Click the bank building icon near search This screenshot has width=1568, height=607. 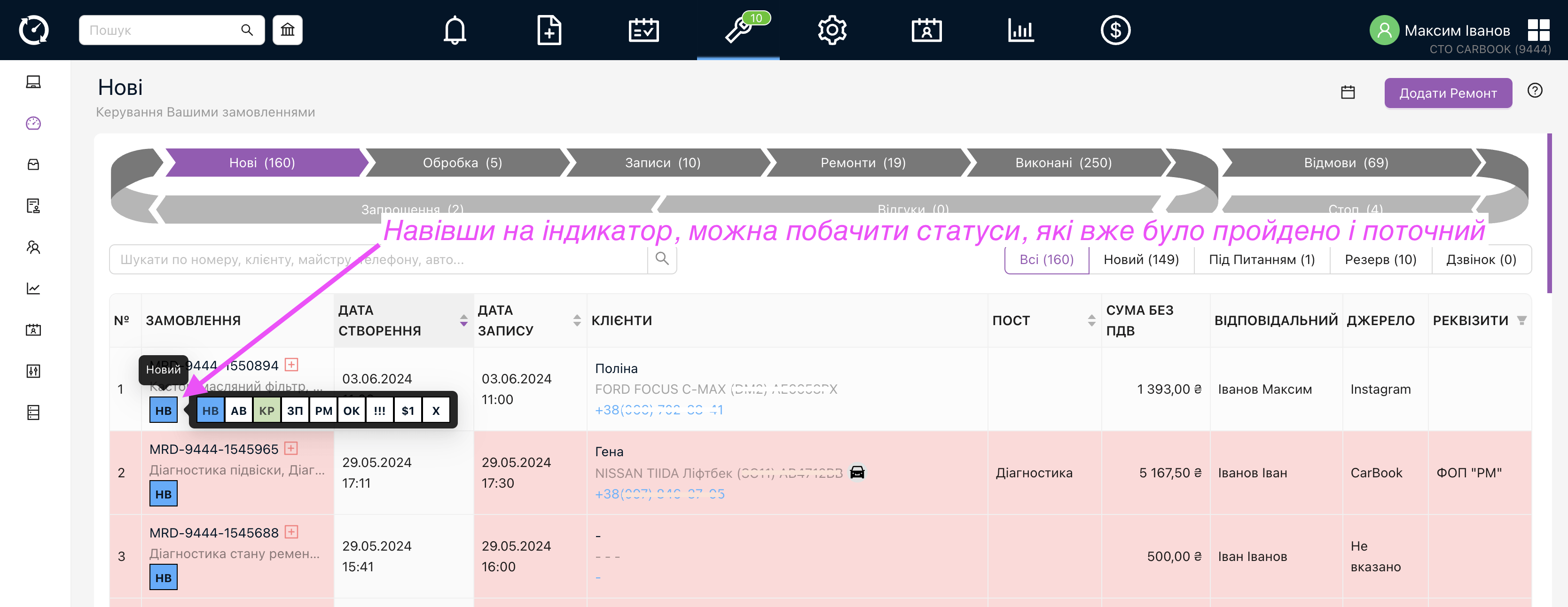tap(287, 30)
